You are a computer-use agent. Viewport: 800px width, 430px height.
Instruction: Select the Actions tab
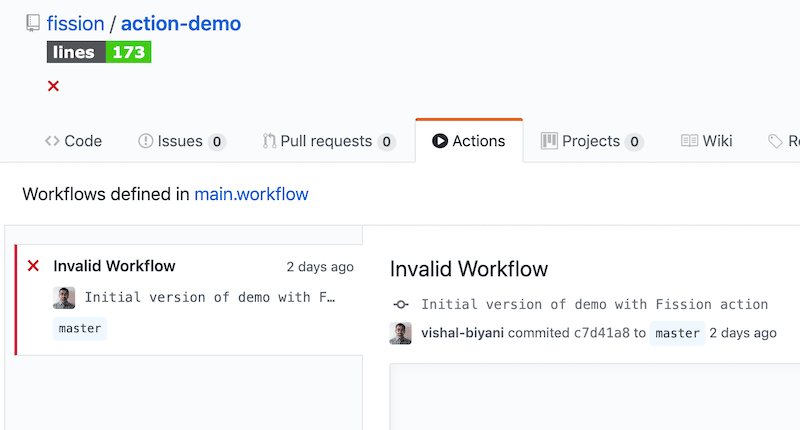pos(469,141)
